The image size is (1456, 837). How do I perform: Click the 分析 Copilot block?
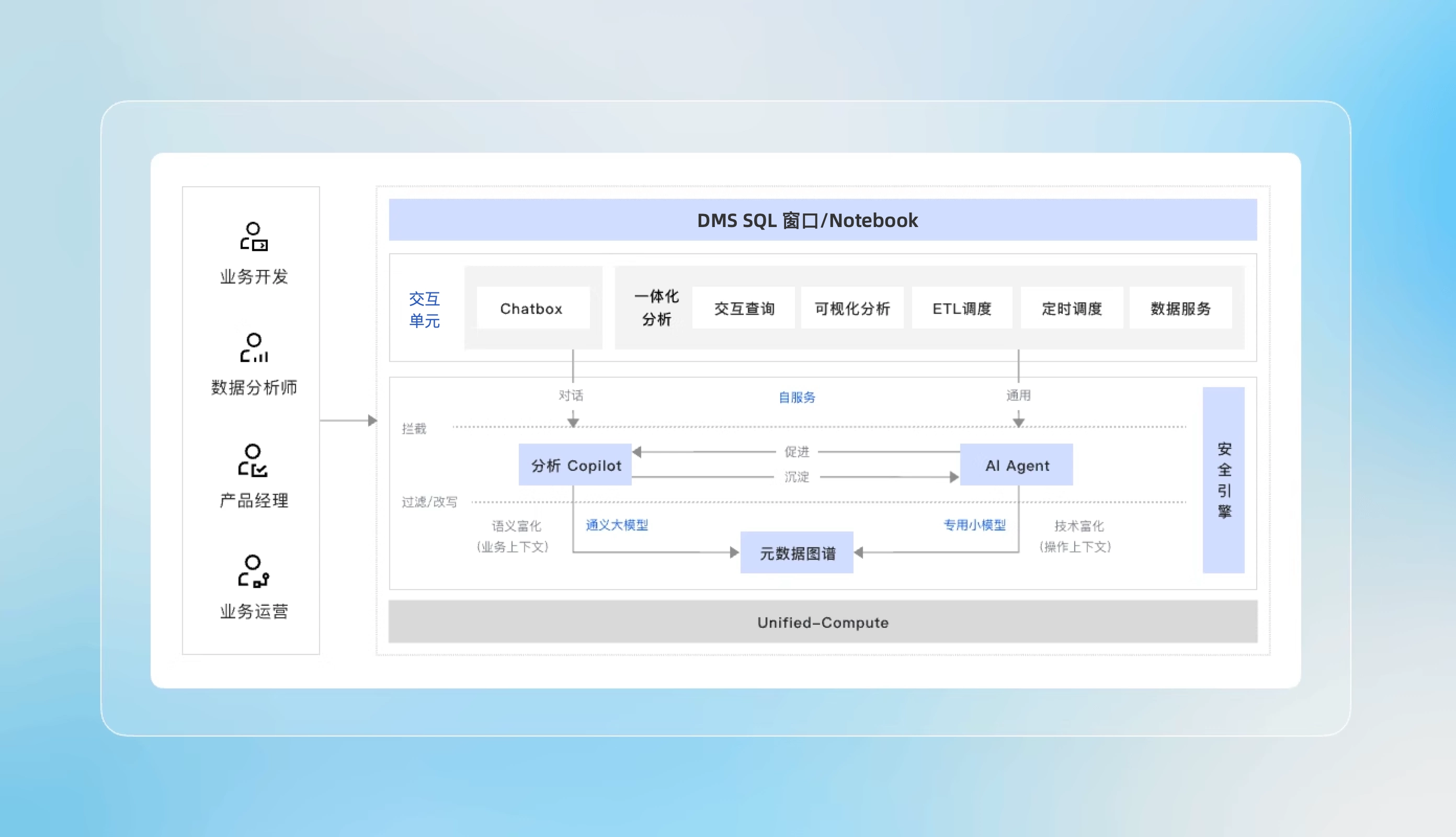coord(575,465)
